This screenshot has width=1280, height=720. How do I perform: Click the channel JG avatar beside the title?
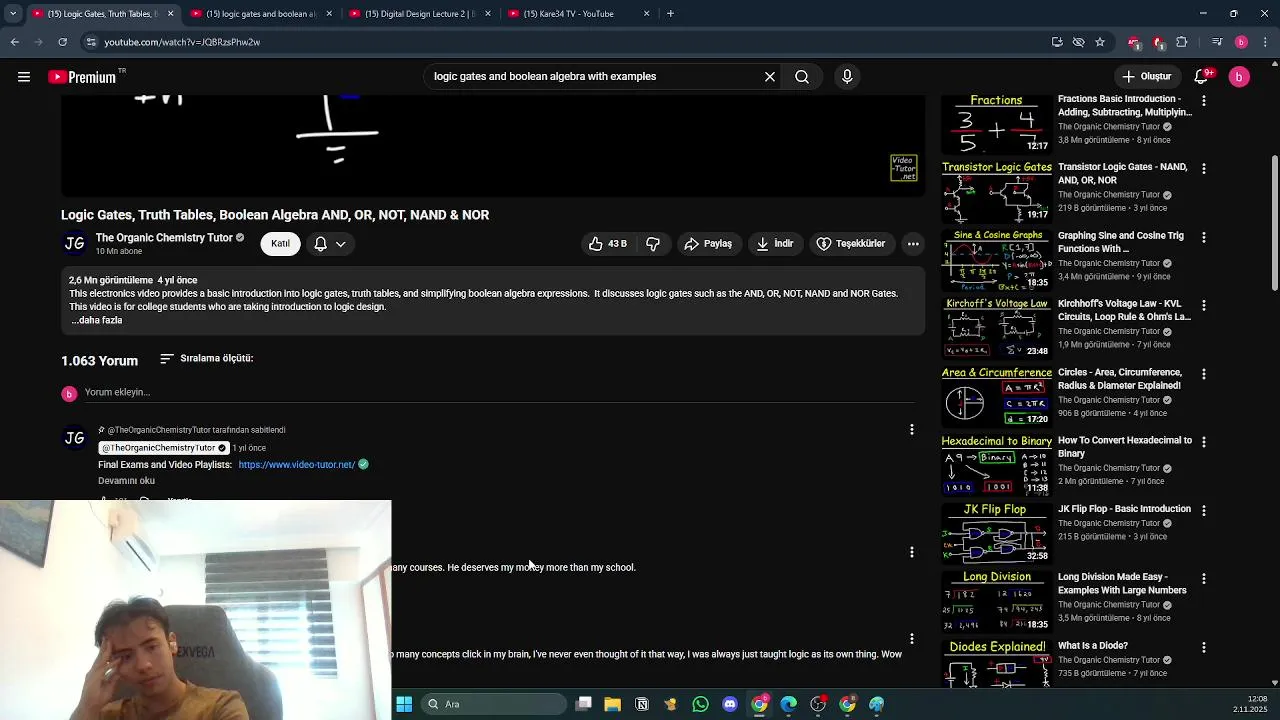pos(74,244)
